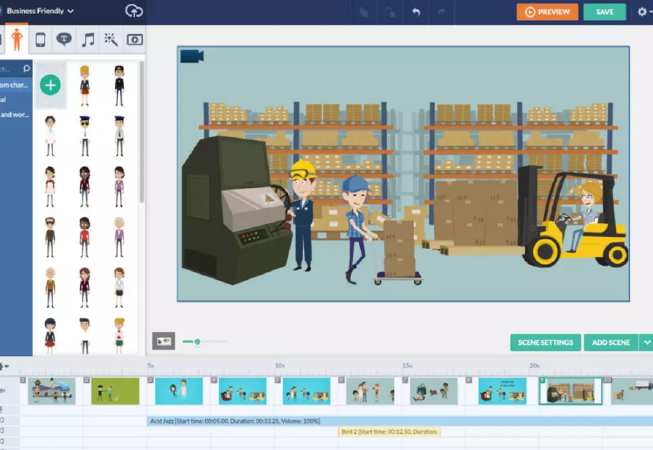
Task: Choose the gray-haired woman in purple character
Action: click(x=119, y=237)
